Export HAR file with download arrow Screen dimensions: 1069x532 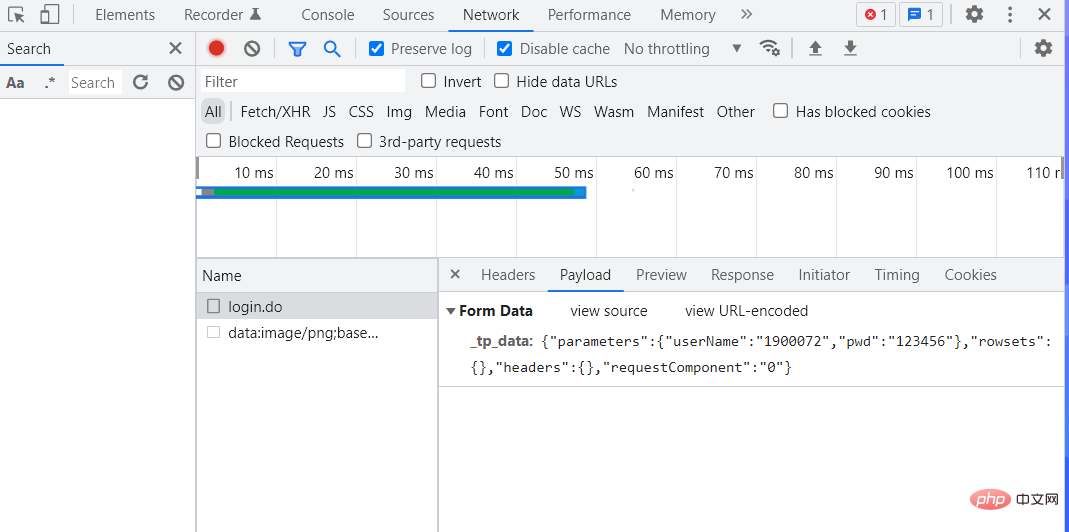tap(850, 48)
